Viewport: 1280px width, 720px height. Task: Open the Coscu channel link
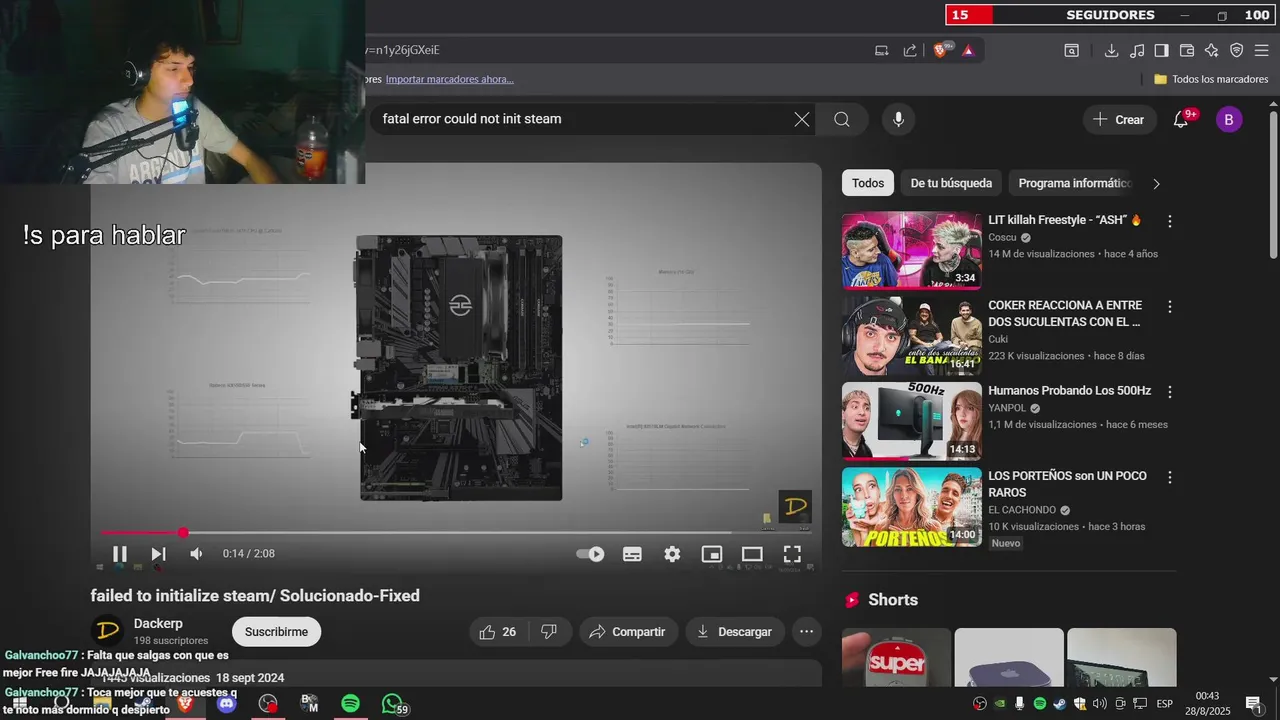(1002, 238)
